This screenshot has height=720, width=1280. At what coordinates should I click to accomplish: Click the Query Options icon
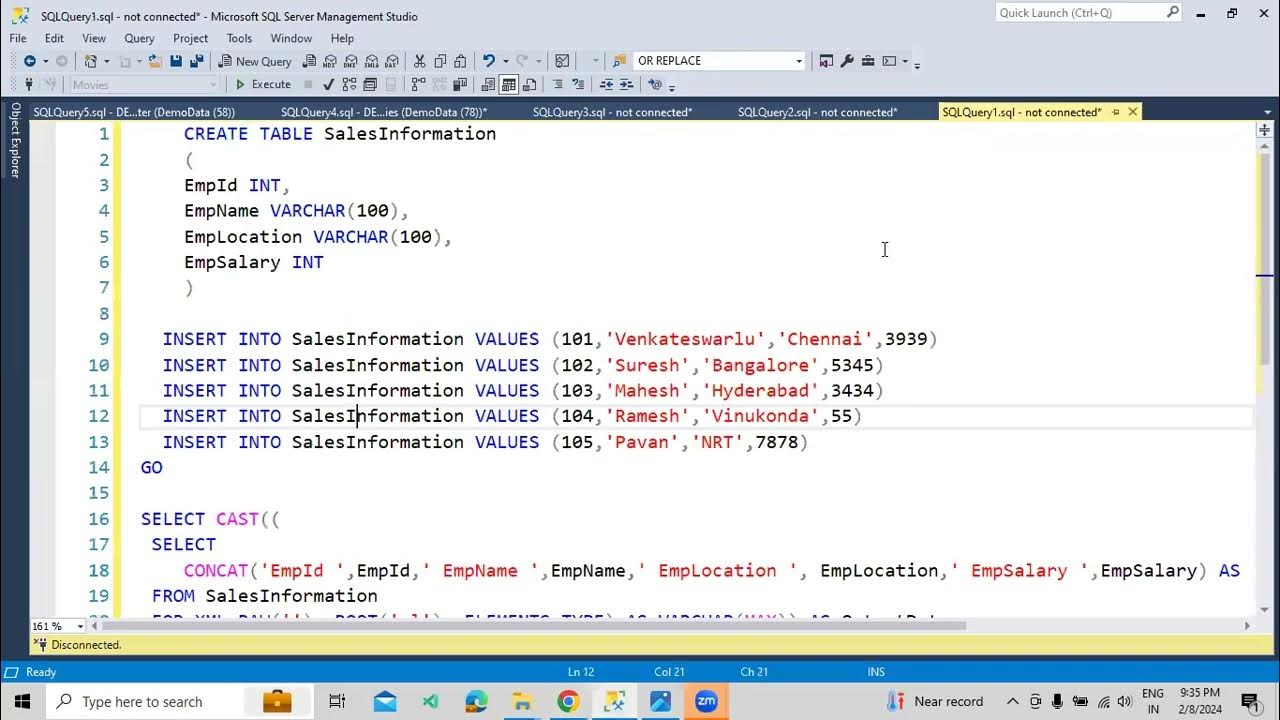[x=370, y=84]
